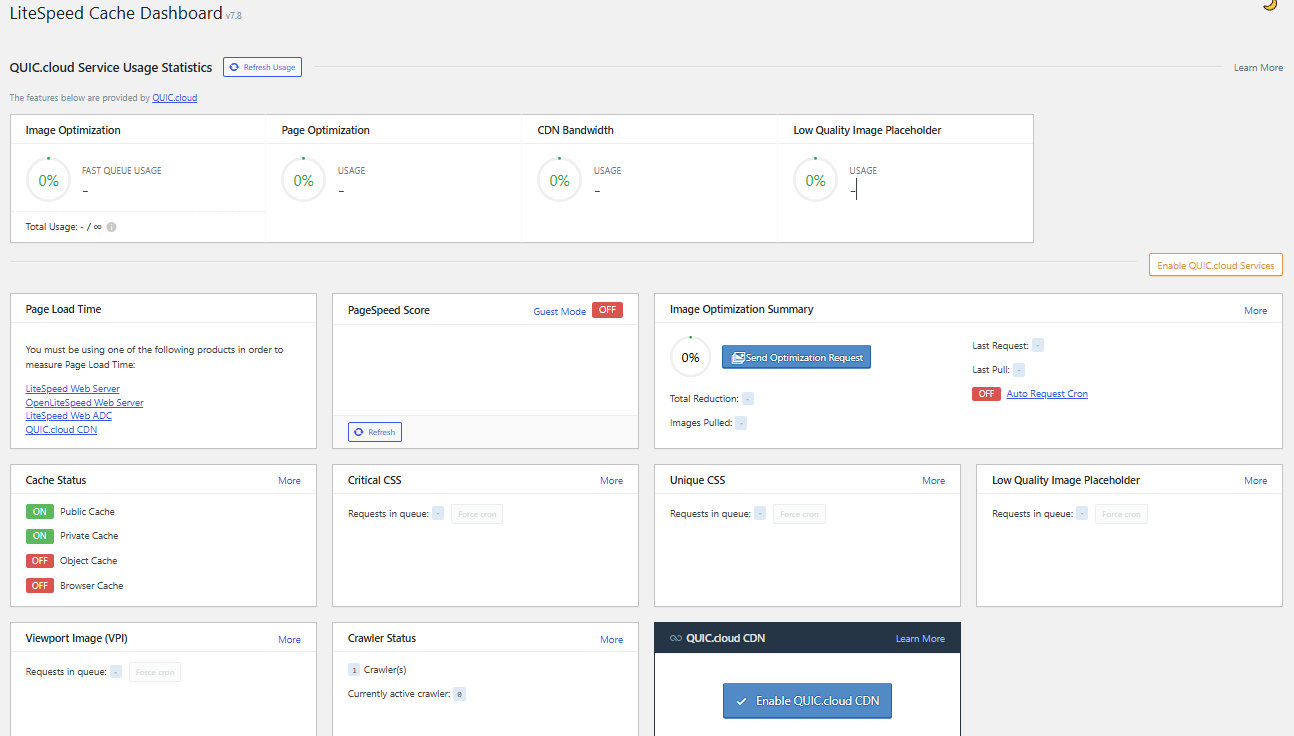1294x736 pixels.
Task: Send Optimization Request for images
Action: point(796,357)
